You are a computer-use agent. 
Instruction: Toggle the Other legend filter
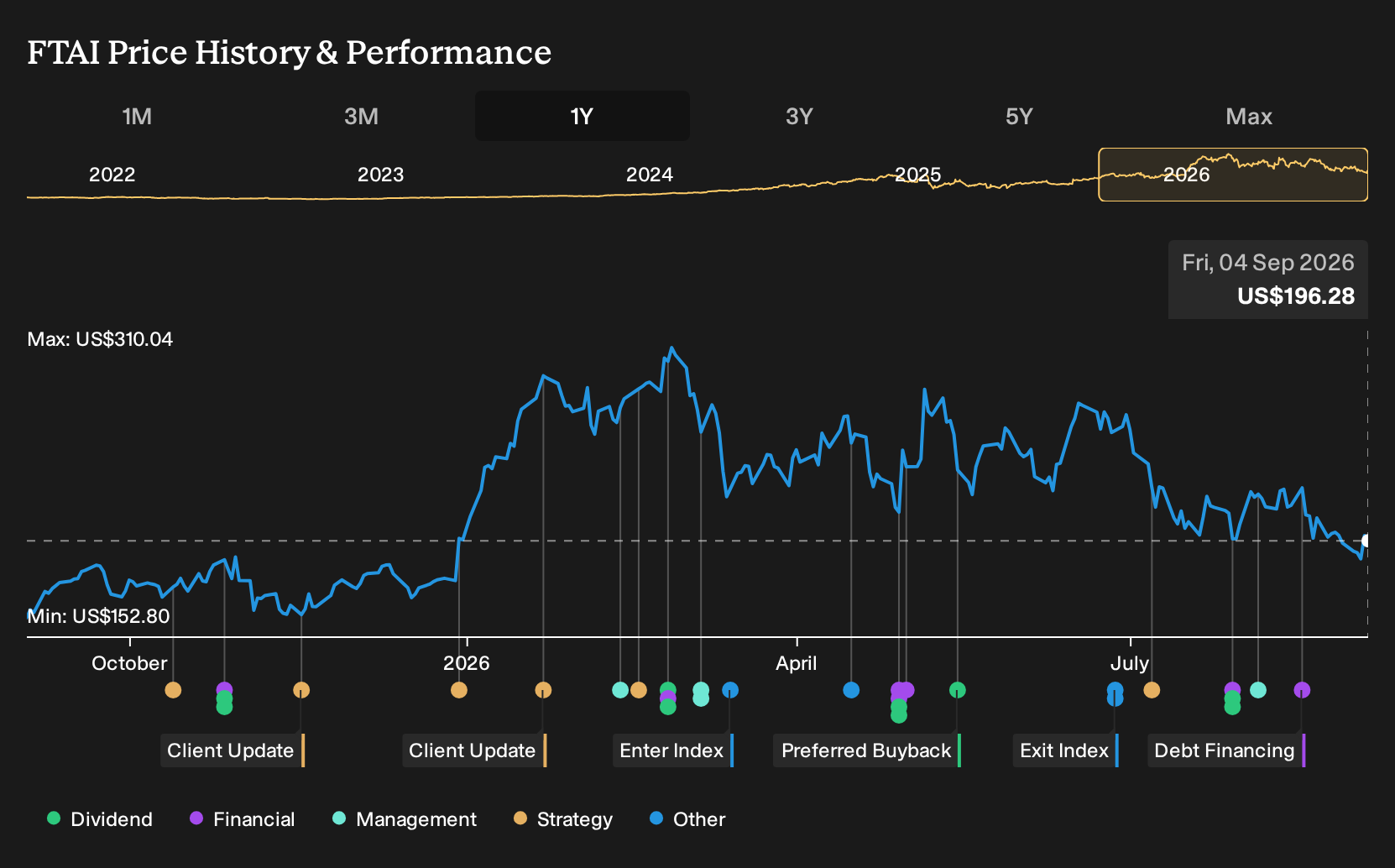687,819
